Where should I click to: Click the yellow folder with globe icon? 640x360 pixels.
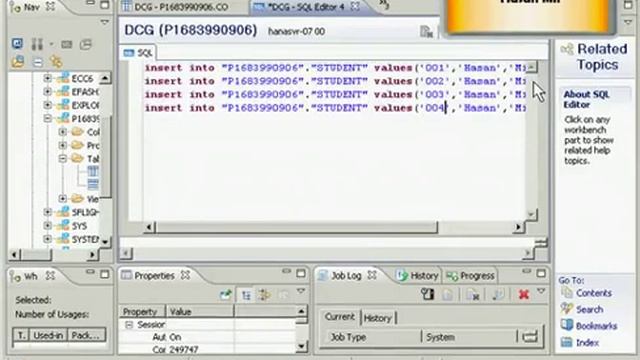coord(18,62)
